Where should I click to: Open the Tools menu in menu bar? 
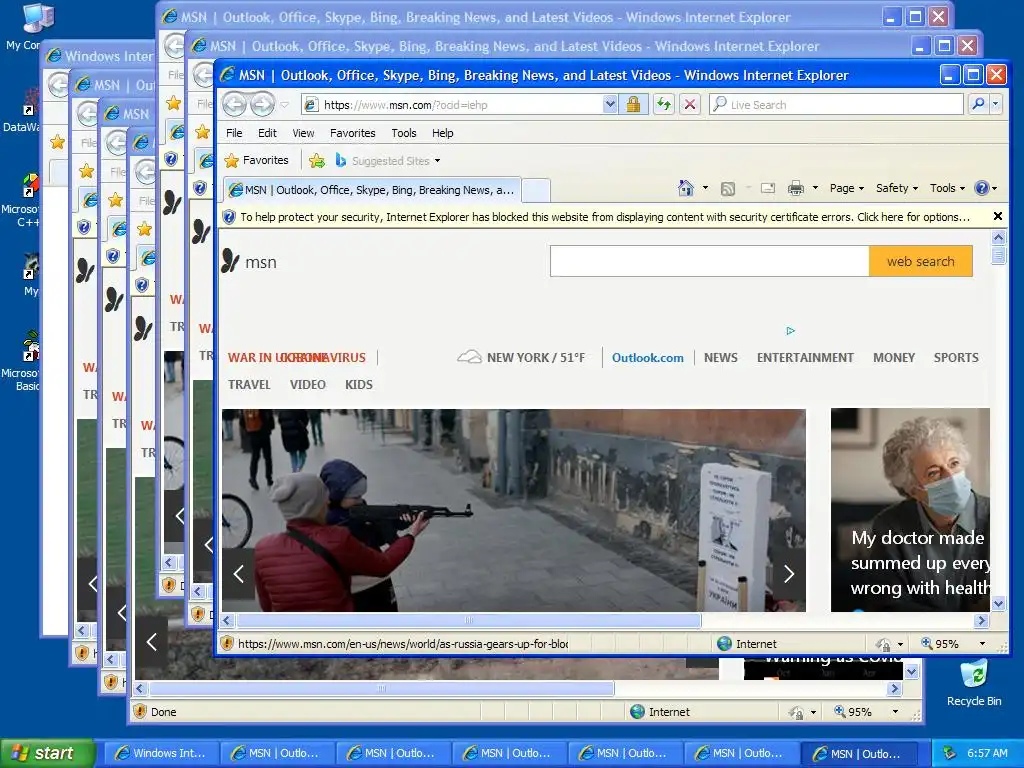(x=404, y=133)
